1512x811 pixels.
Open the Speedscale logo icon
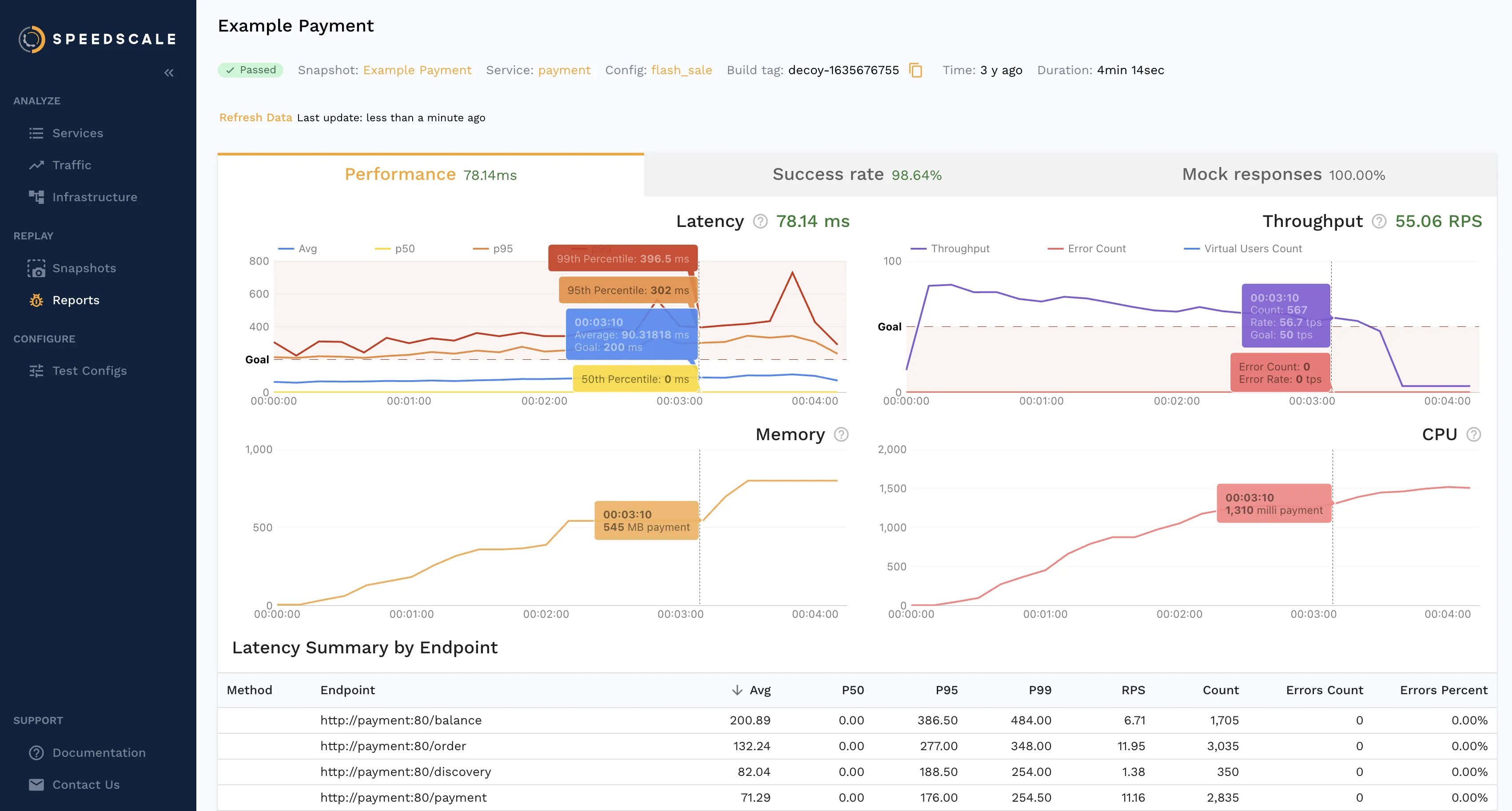click(32, 40)
